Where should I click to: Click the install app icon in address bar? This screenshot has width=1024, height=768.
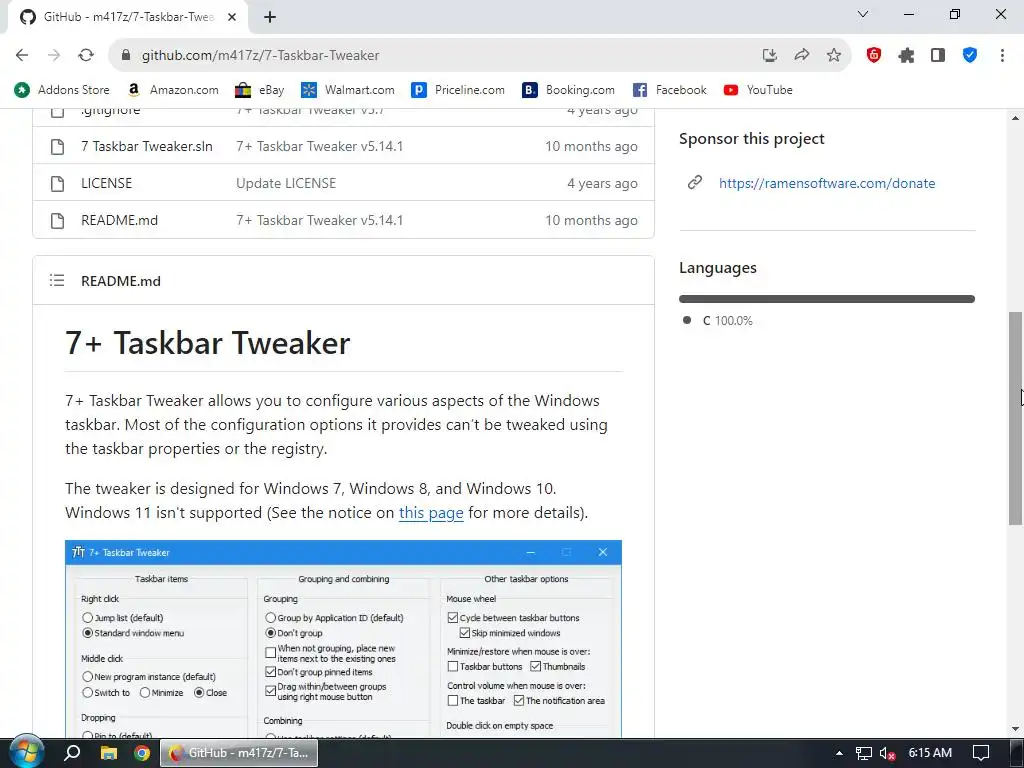pos(770,56)
